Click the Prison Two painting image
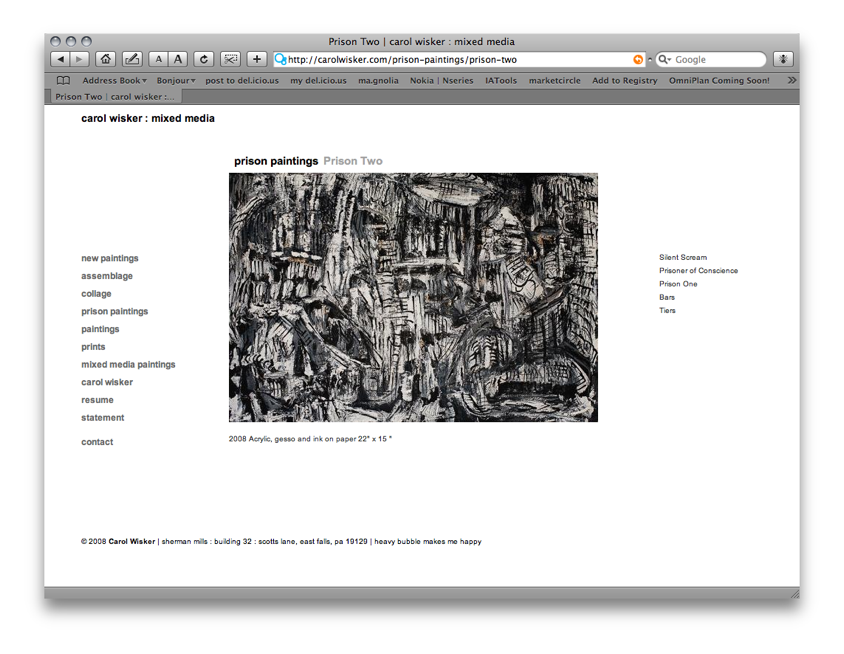The image size is (844, 654). tap(413, 297)
